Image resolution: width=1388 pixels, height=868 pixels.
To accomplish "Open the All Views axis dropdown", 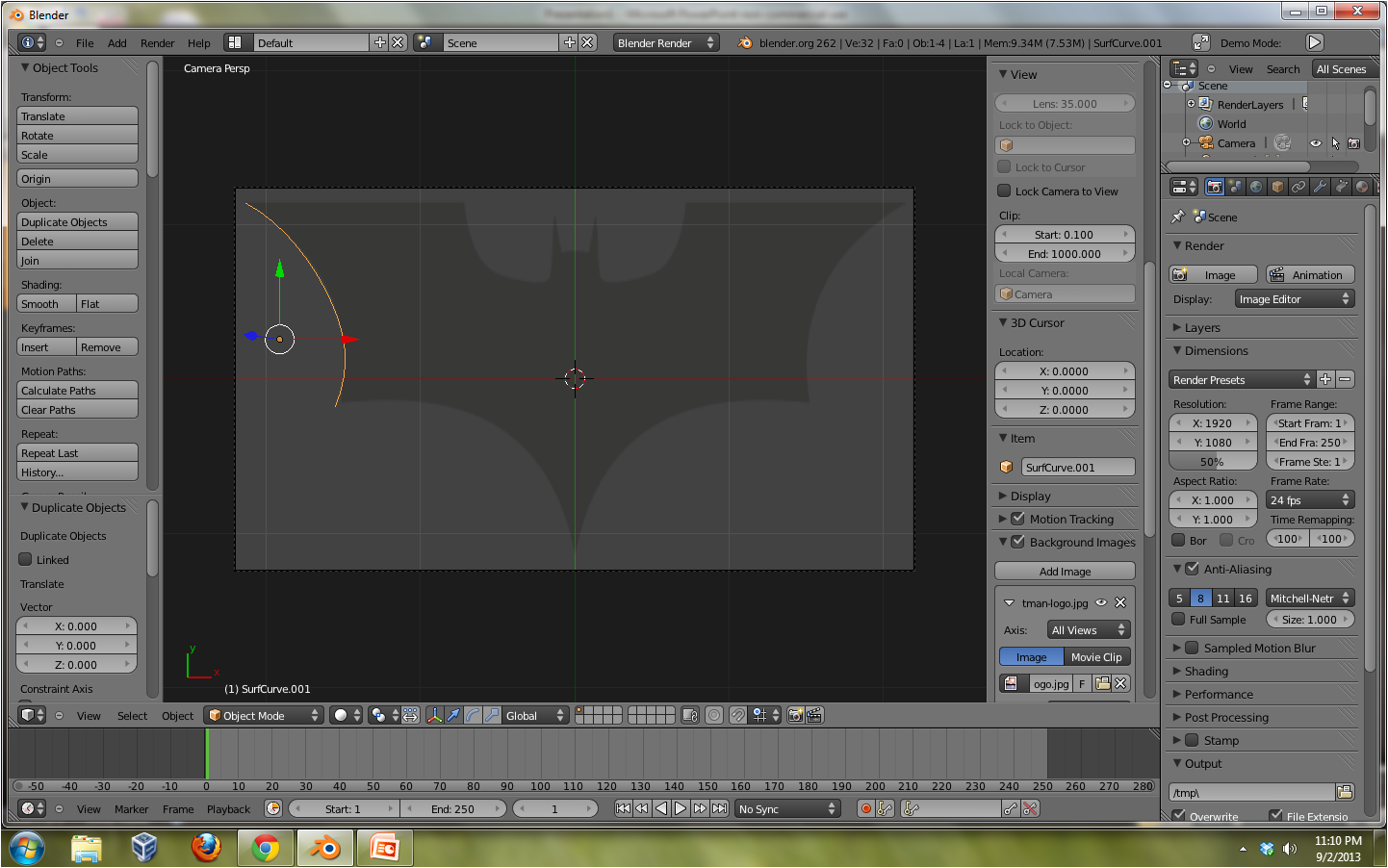I will coord(1089,629).
